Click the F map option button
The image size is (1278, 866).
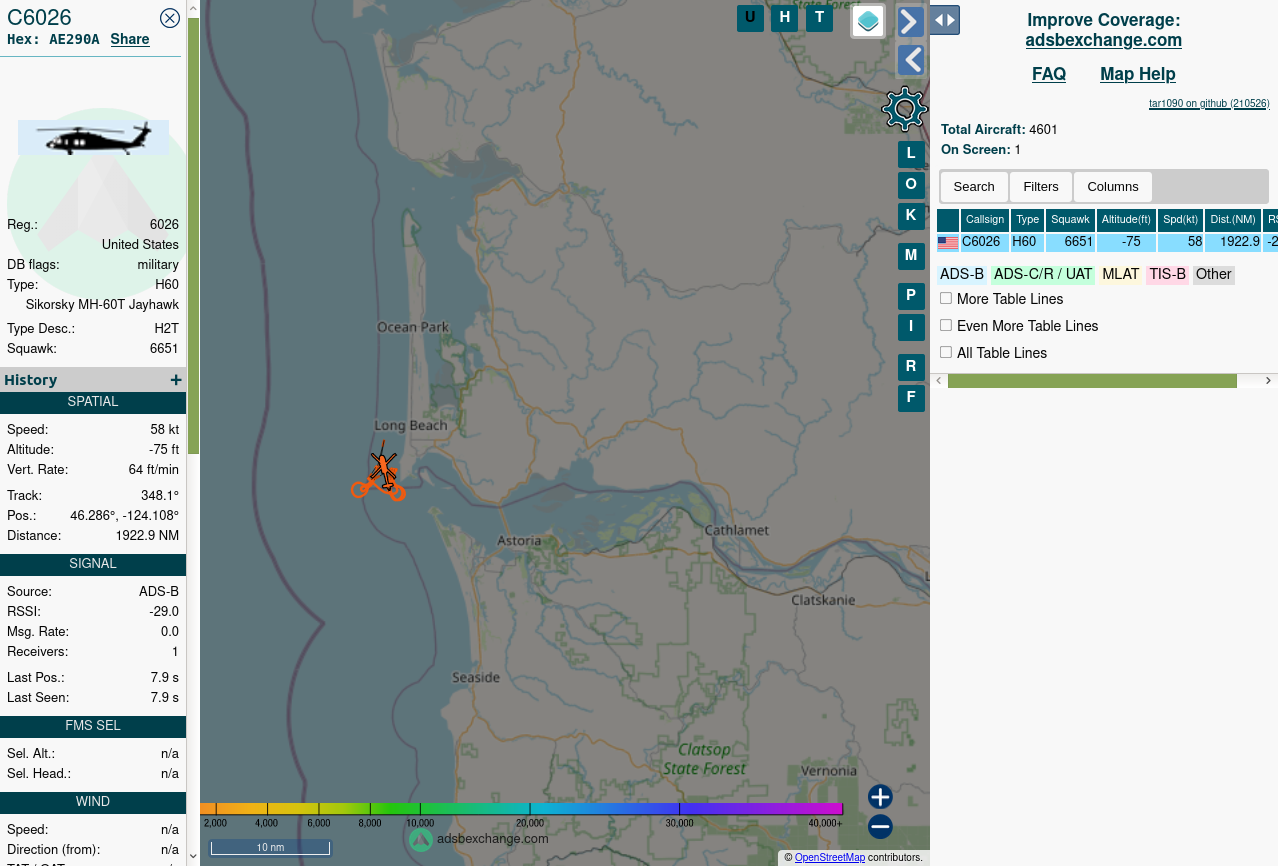click(x=911, y=398)
